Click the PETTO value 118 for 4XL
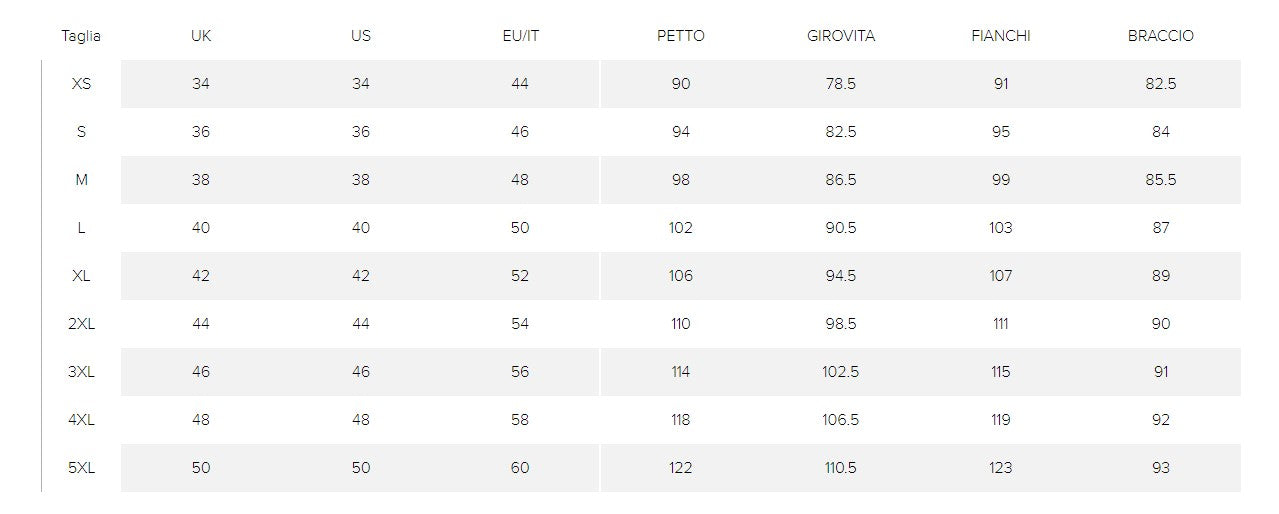Screen dimensions: 1279x514 (x=680, y=420)
